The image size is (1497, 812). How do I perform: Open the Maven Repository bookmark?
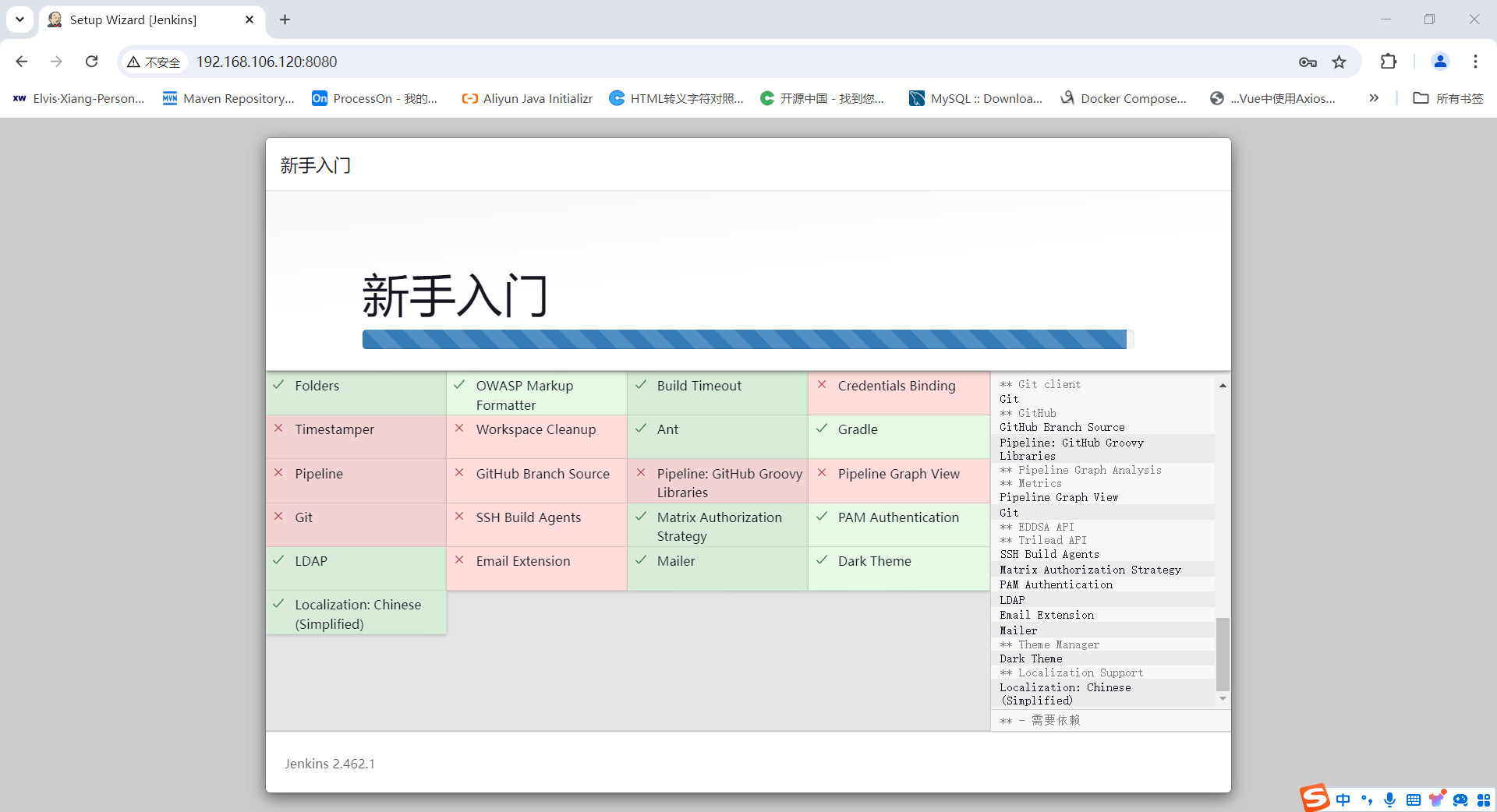[x=228, y=98]
